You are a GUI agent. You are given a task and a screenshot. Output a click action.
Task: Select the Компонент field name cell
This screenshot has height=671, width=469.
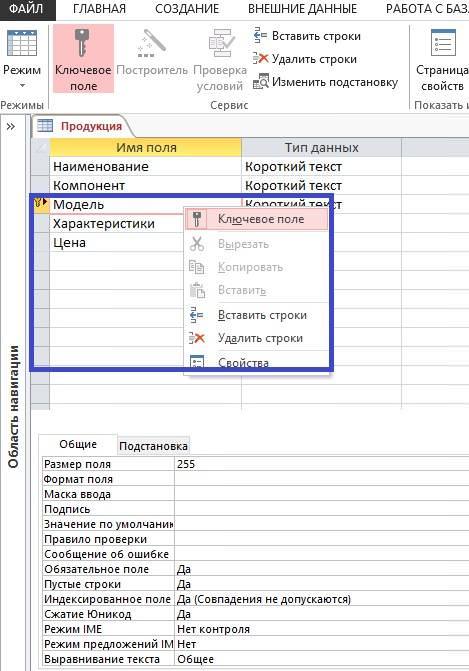tap(145, 185)
